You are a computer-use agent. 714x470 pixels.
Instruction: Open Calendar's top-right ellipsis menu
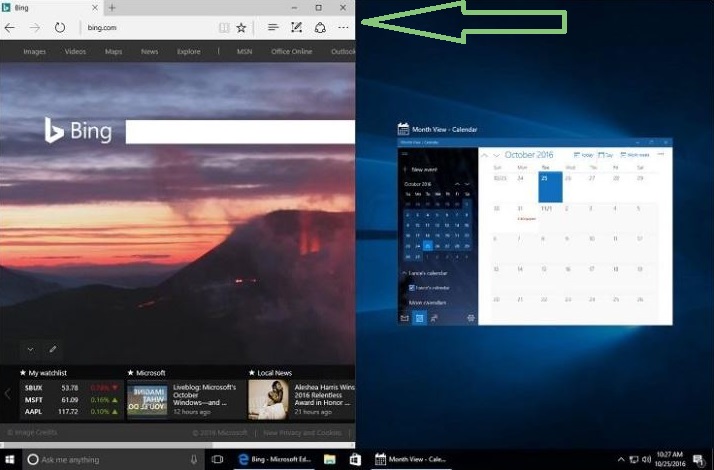pos(661,155)
